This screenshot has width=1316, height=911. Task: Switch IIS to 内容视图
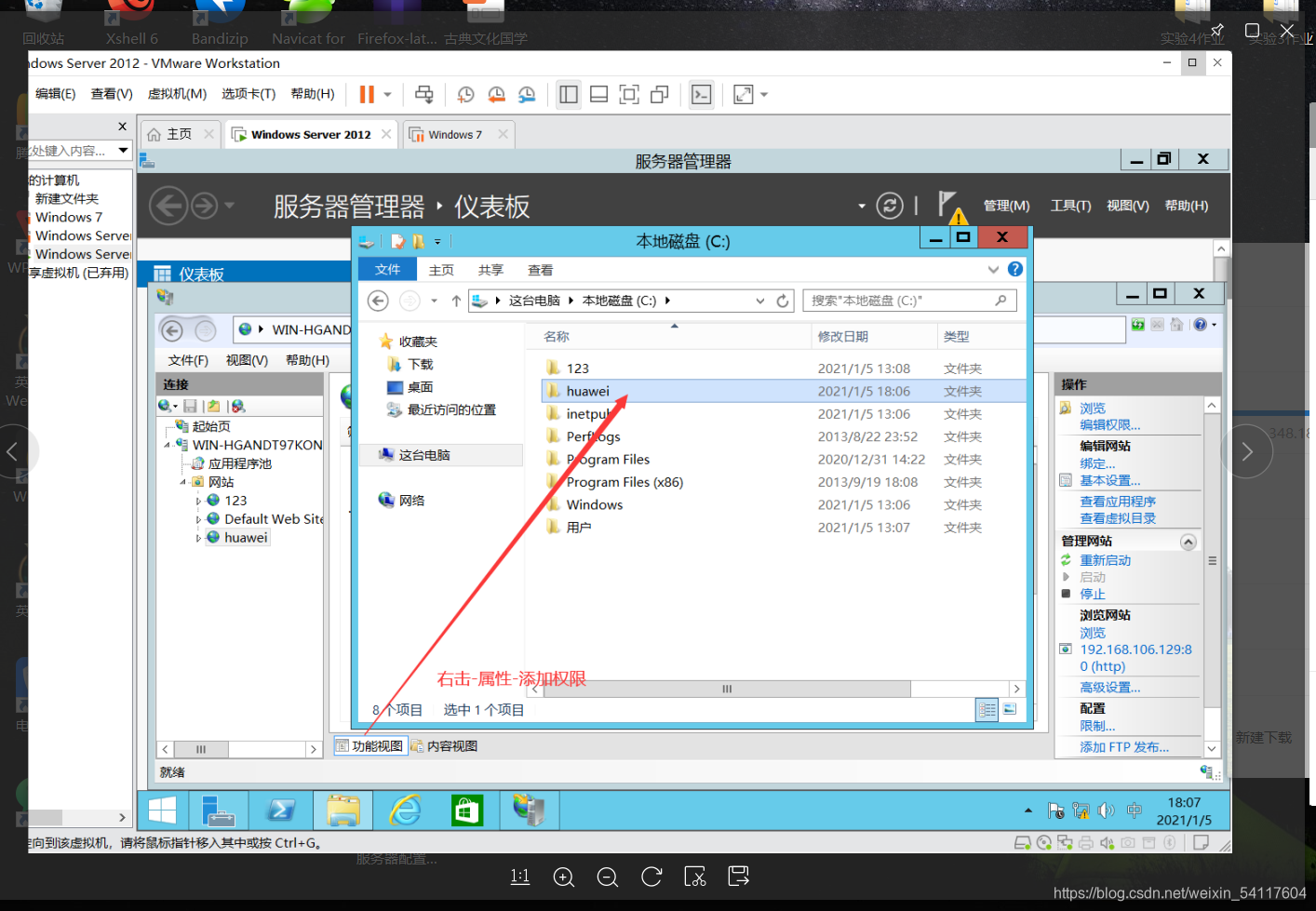tap(444, 746)
